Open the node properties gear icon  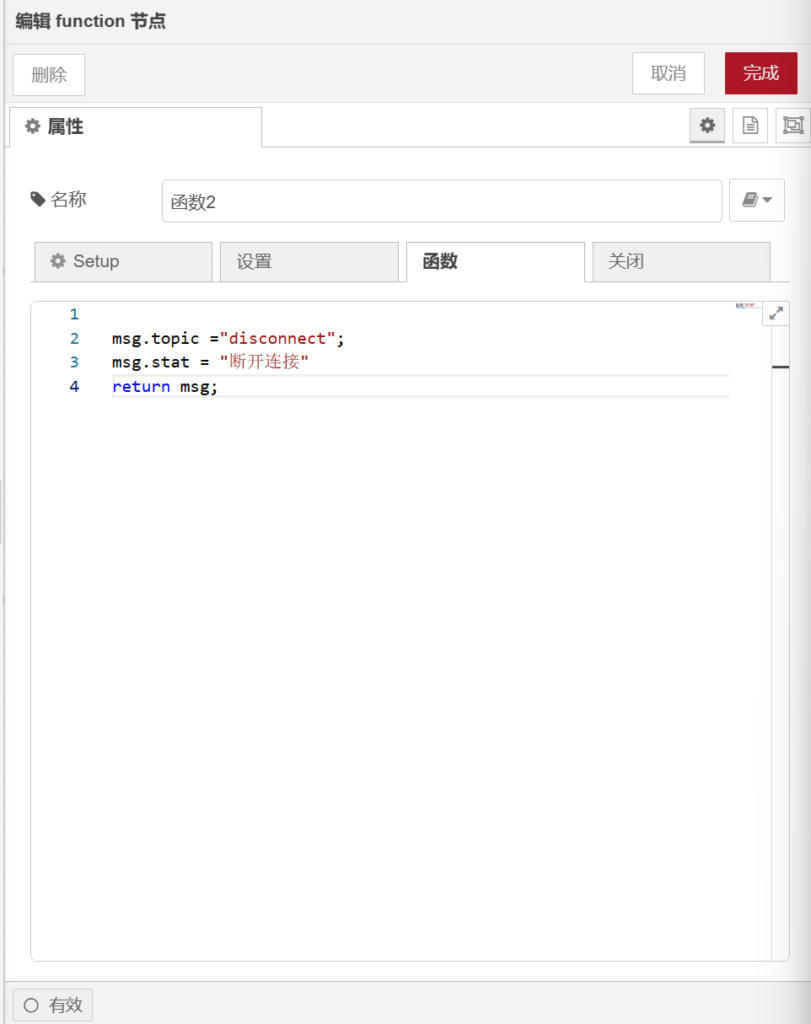tap(707, 126)
